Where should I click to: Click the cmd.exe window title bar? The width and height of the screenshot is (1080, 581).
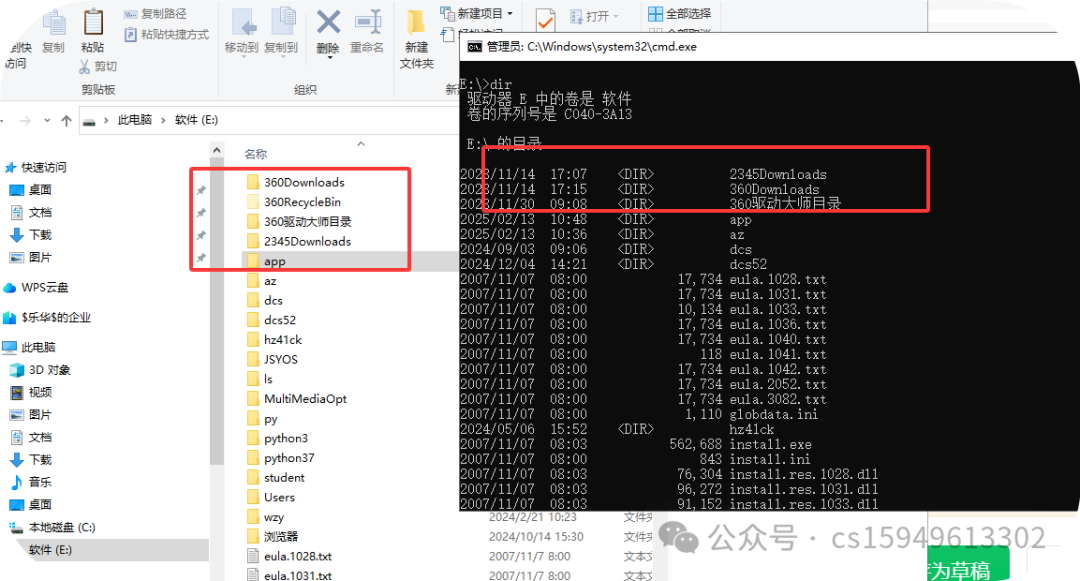tap(769, 47)
